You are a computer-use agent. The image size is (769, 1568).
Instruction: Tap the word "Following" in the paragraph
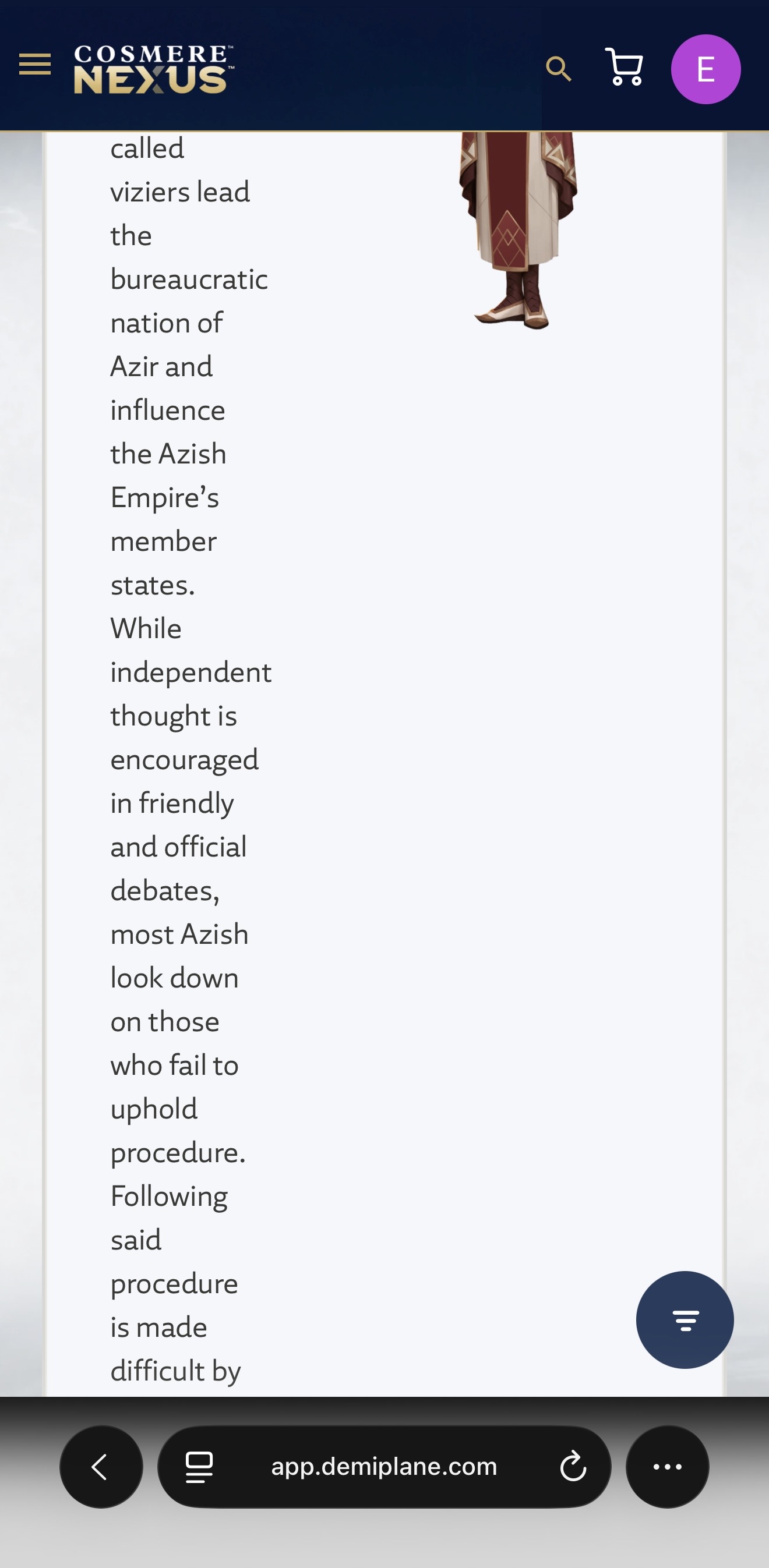click(169, 1197)
